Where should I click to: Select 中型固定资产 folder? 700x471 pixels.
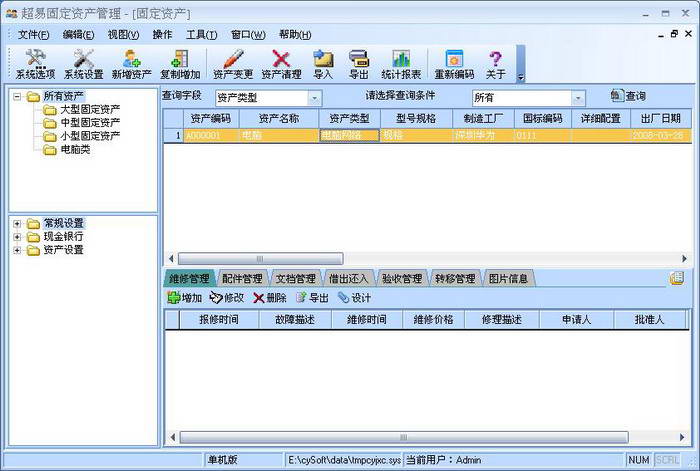(x=90, y=123)
